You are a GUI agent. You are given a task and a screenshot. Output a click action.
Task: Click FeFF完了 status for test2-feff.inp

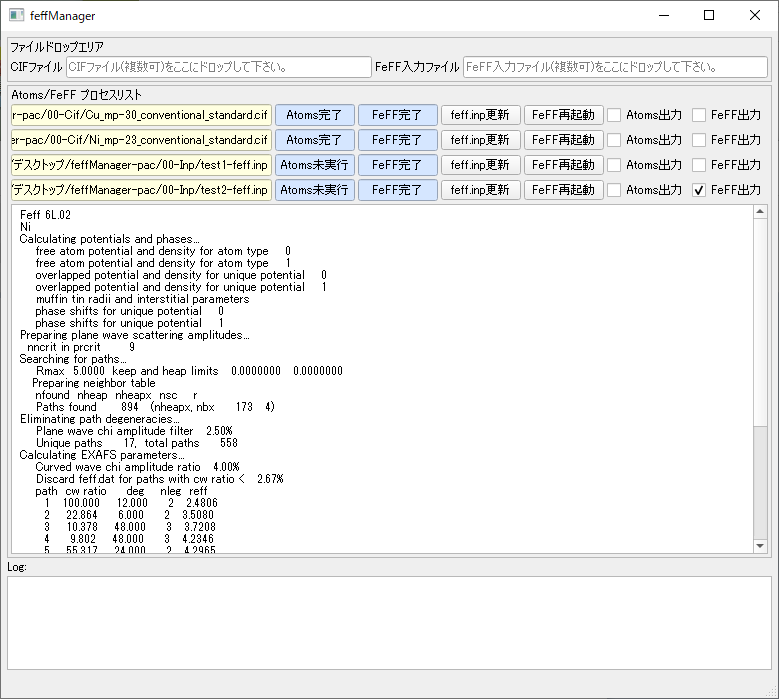(397, 190)
